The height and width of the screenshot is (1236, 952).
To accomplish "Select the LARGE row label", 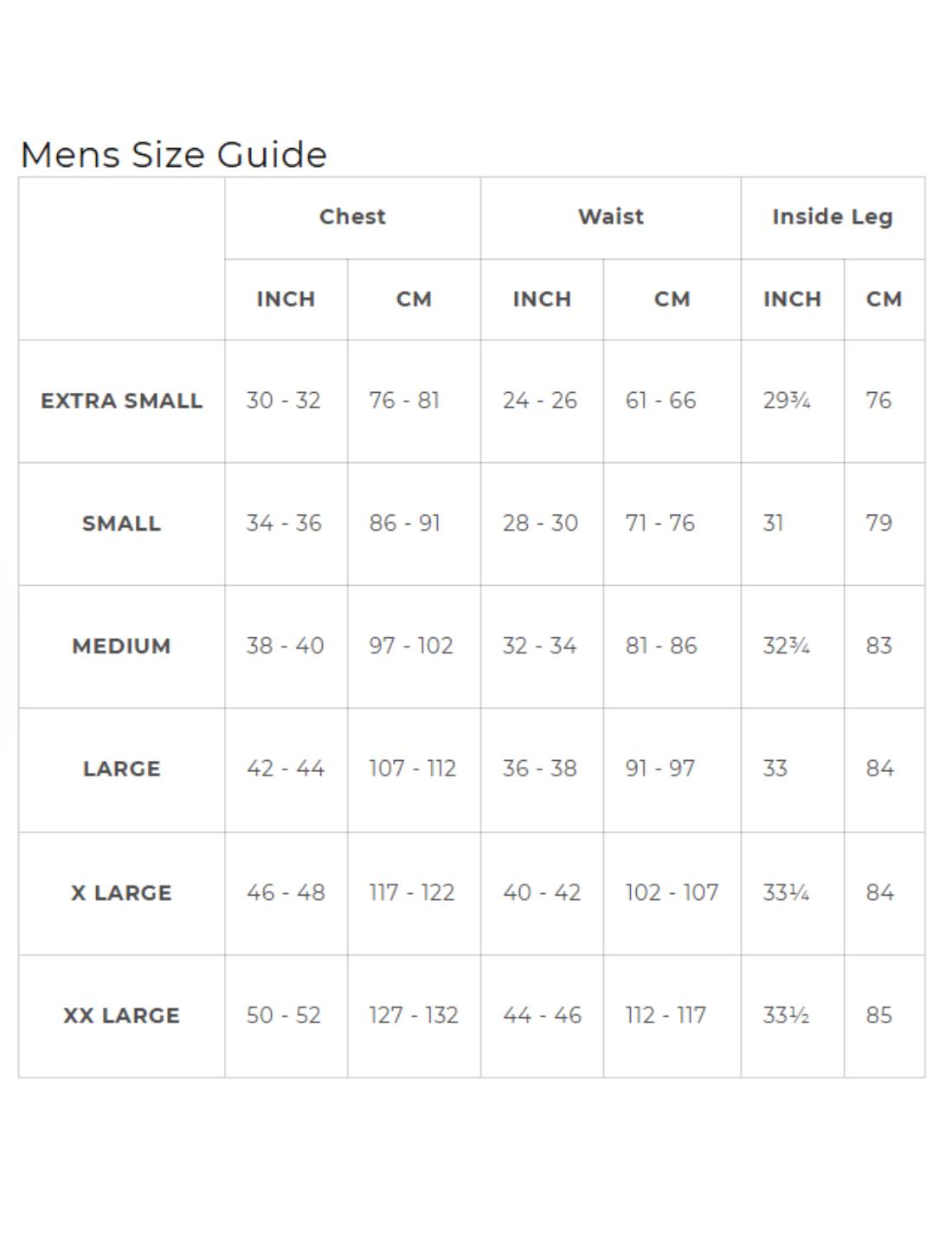I will (x=121, y=769).
